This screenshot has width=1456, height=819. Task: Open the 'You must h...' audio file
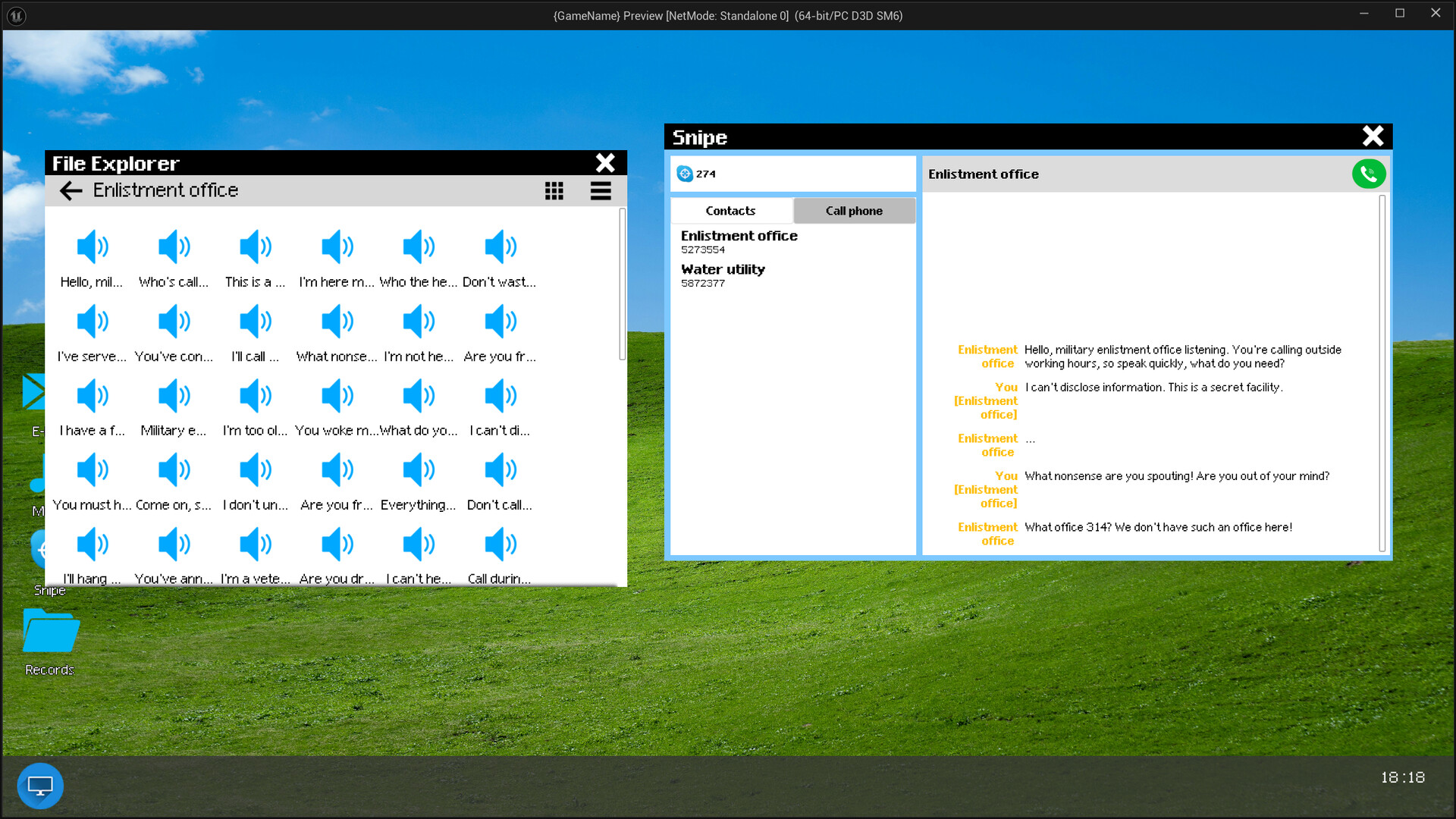tap(92, 481)
